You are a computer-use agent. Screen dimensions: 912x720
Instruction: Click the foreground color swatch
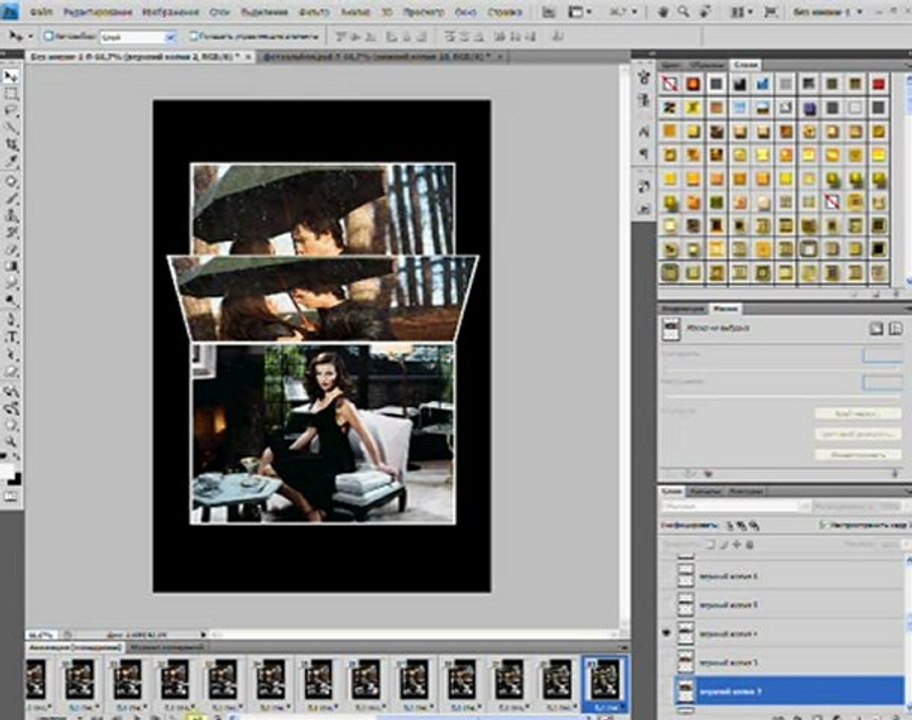click(x=6, y=470)
